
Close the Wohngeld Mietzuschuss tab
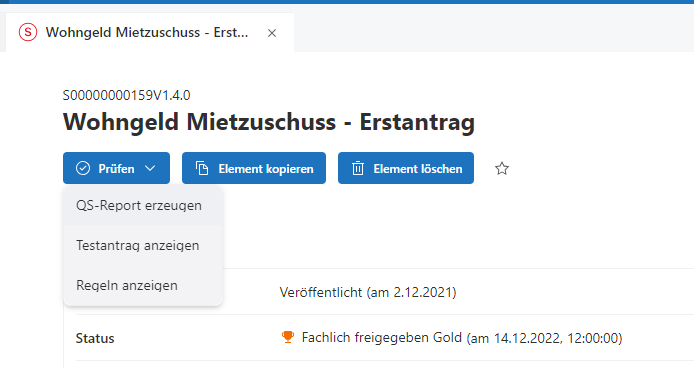pos(272,33)
